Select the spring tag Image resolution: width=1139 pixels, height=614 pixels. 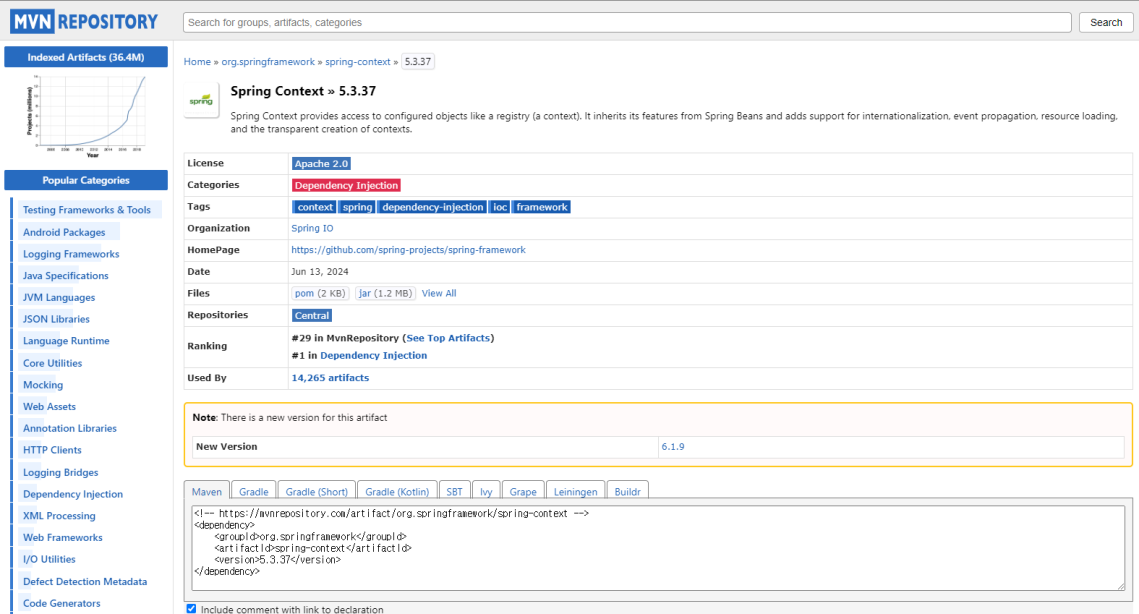click(357, 207)
